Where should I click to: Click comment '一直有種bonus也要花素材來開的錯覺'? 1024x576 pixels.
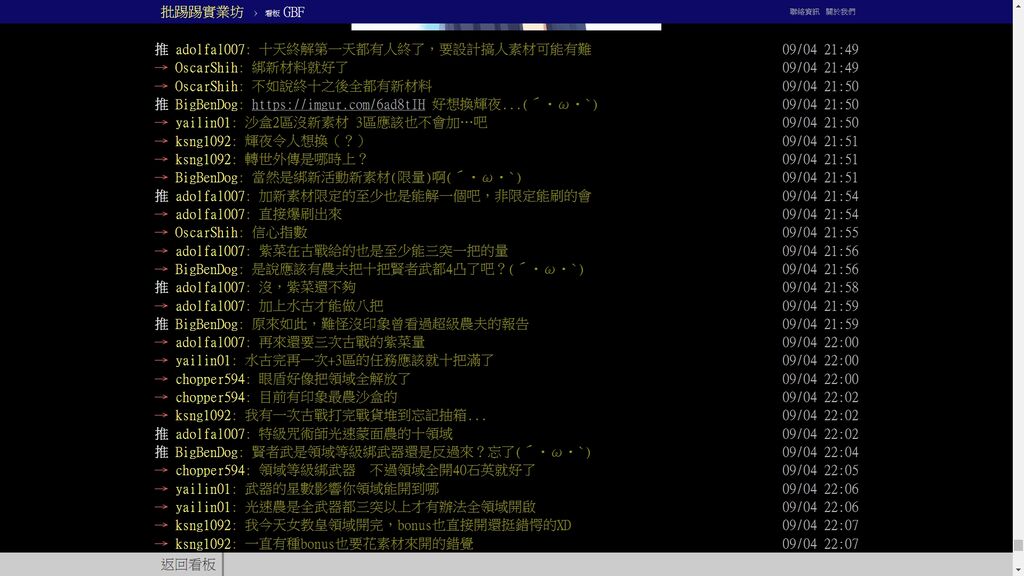pyautogui.click(x=359, y=543)
